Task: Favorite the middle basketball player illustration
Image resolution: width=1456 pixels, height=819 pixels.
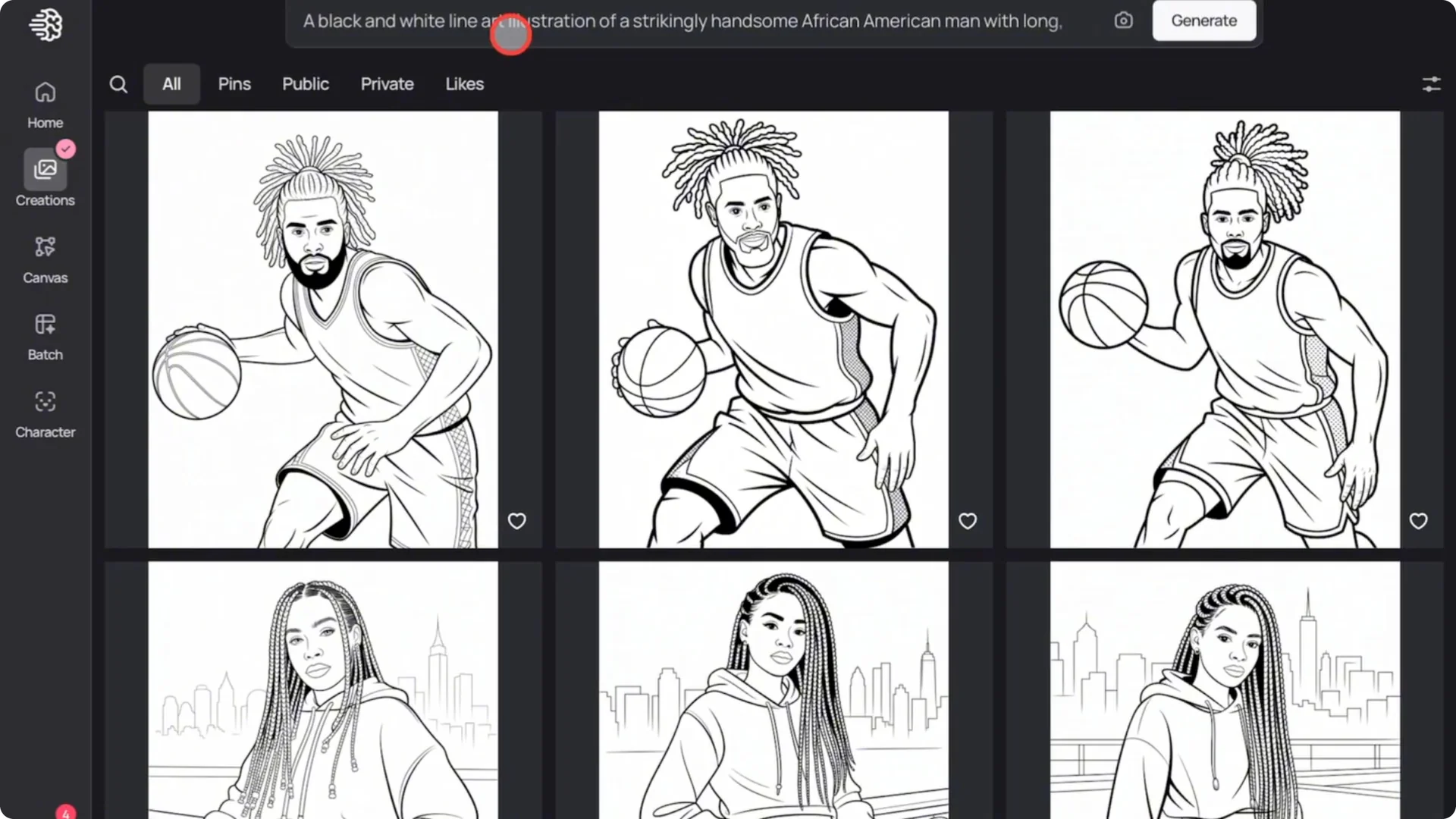Action: click(x=967, y=521)
